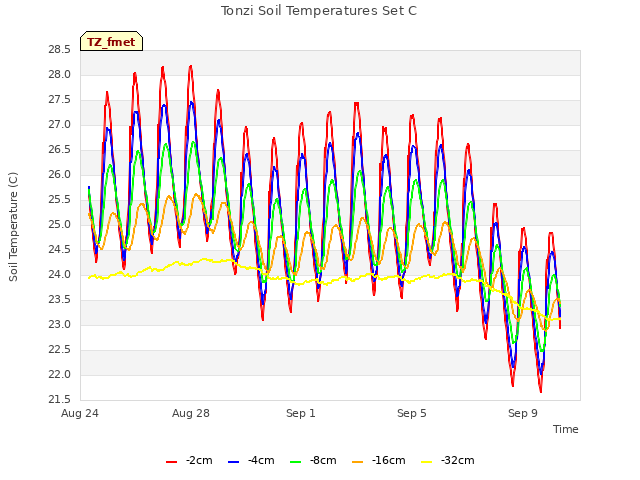This screenshot has width=640, height=480.
Task: Click the 26.5 y-axis tick label
Action: click(60, 150)
